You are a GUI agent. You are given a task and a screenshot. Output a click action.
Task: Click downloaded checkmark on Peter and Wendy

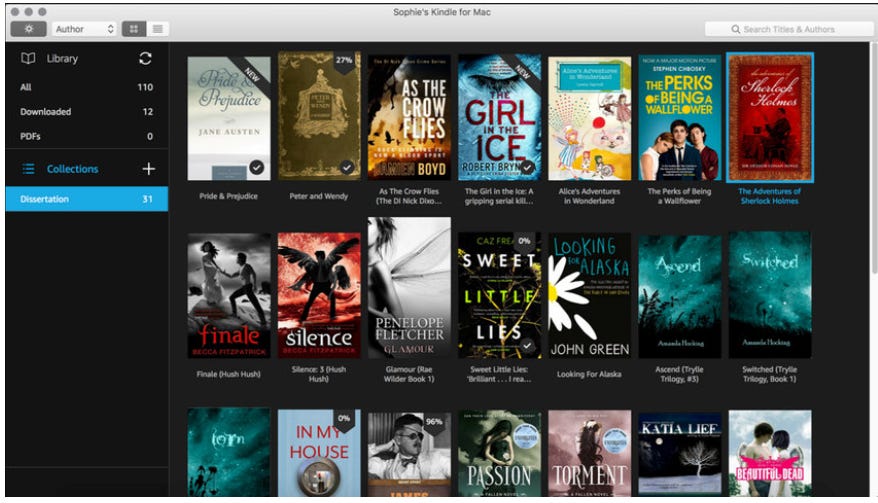(x=347, y=167)
